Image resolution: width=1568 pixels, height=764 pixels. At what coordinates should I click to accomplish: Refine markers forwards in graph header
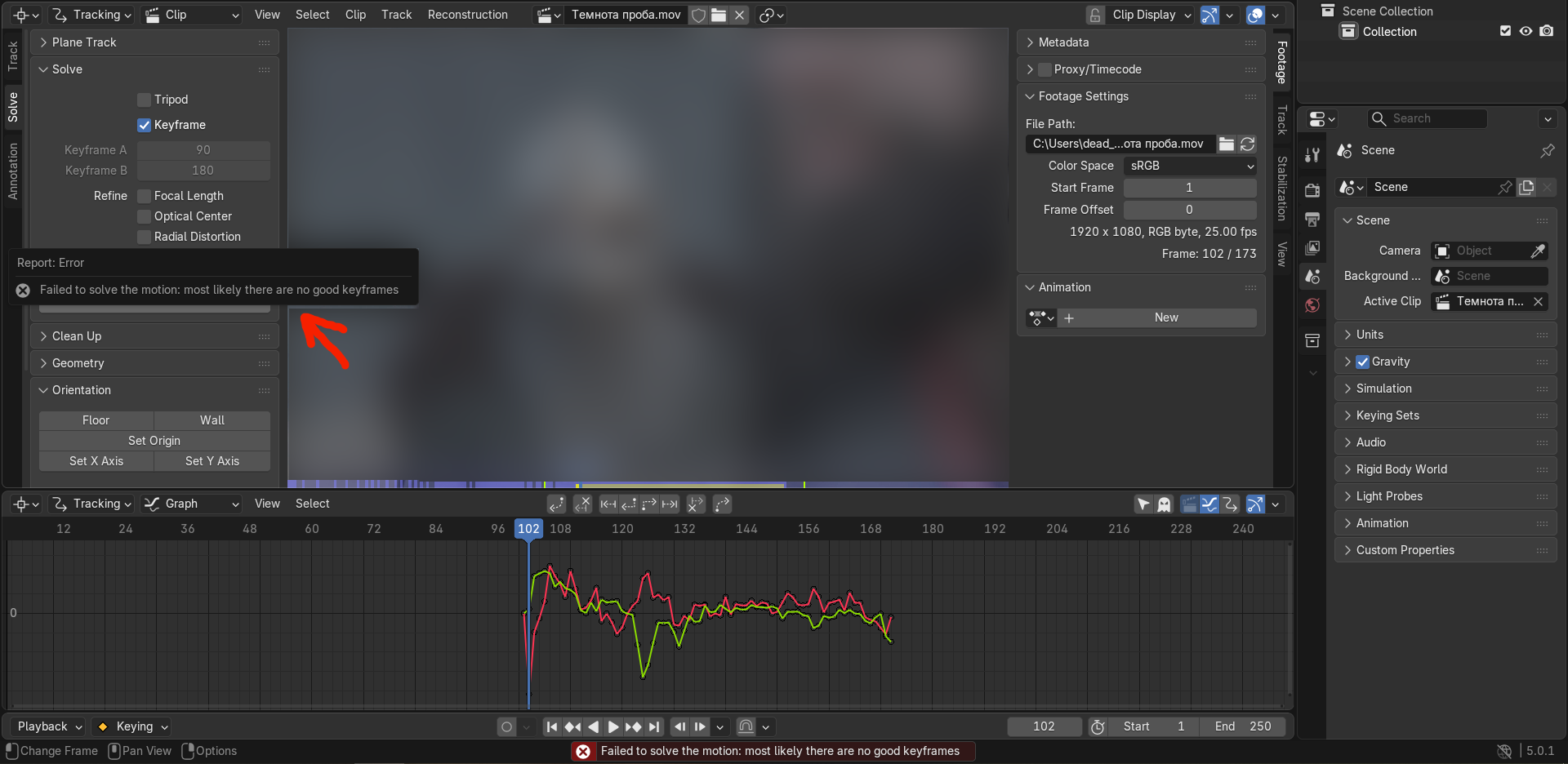click(x=722, y=504)
